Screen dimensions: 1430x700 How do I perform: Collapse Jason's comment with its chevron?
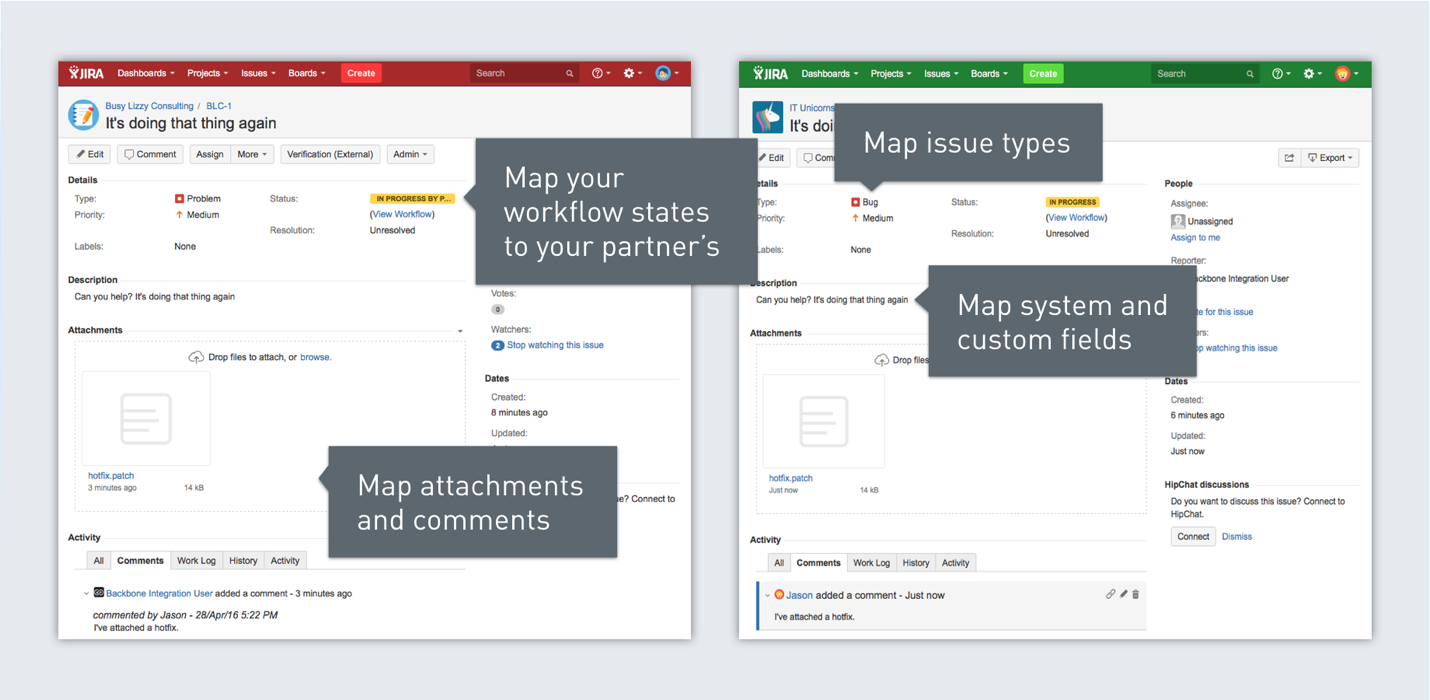pyautogui.click(x=767, y=594)
